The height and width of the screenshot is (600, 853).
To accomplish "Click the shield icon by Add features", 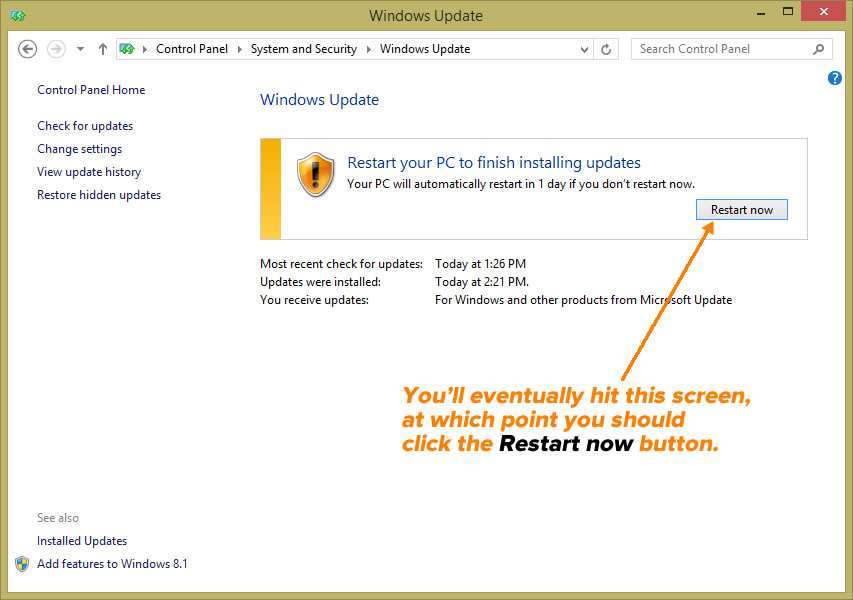I will [x=22, y=564].
